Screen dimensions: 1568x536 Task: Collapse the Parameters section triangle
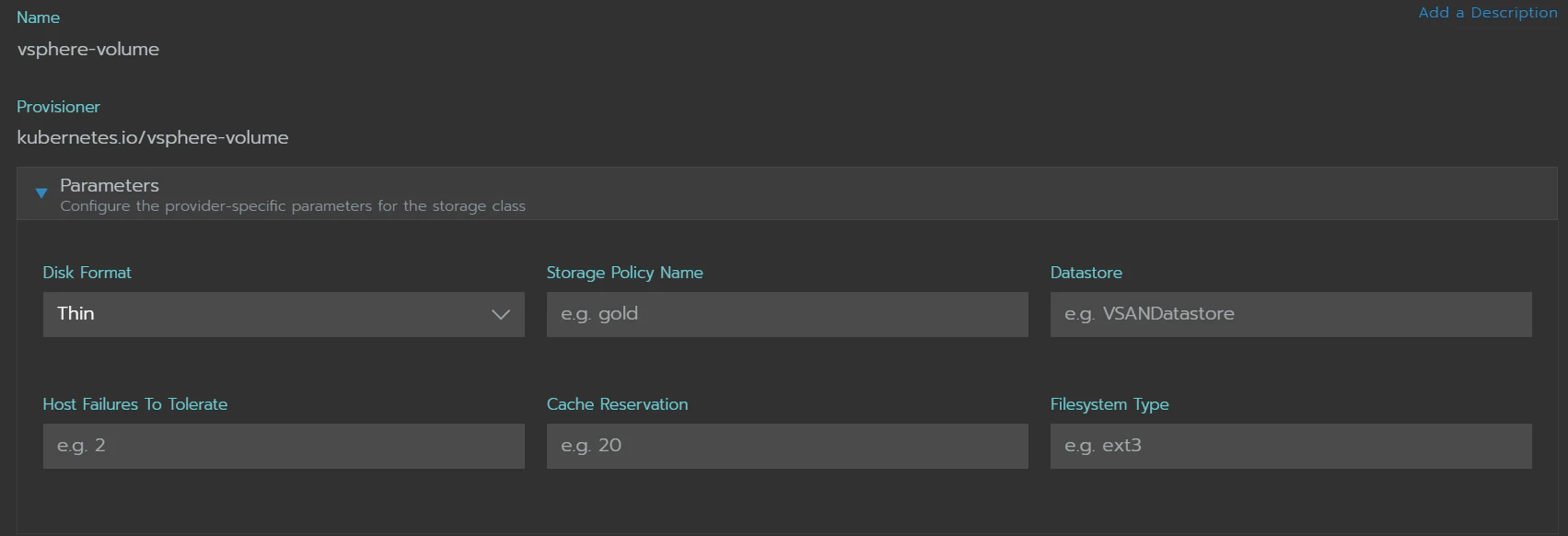click(41, 193)
